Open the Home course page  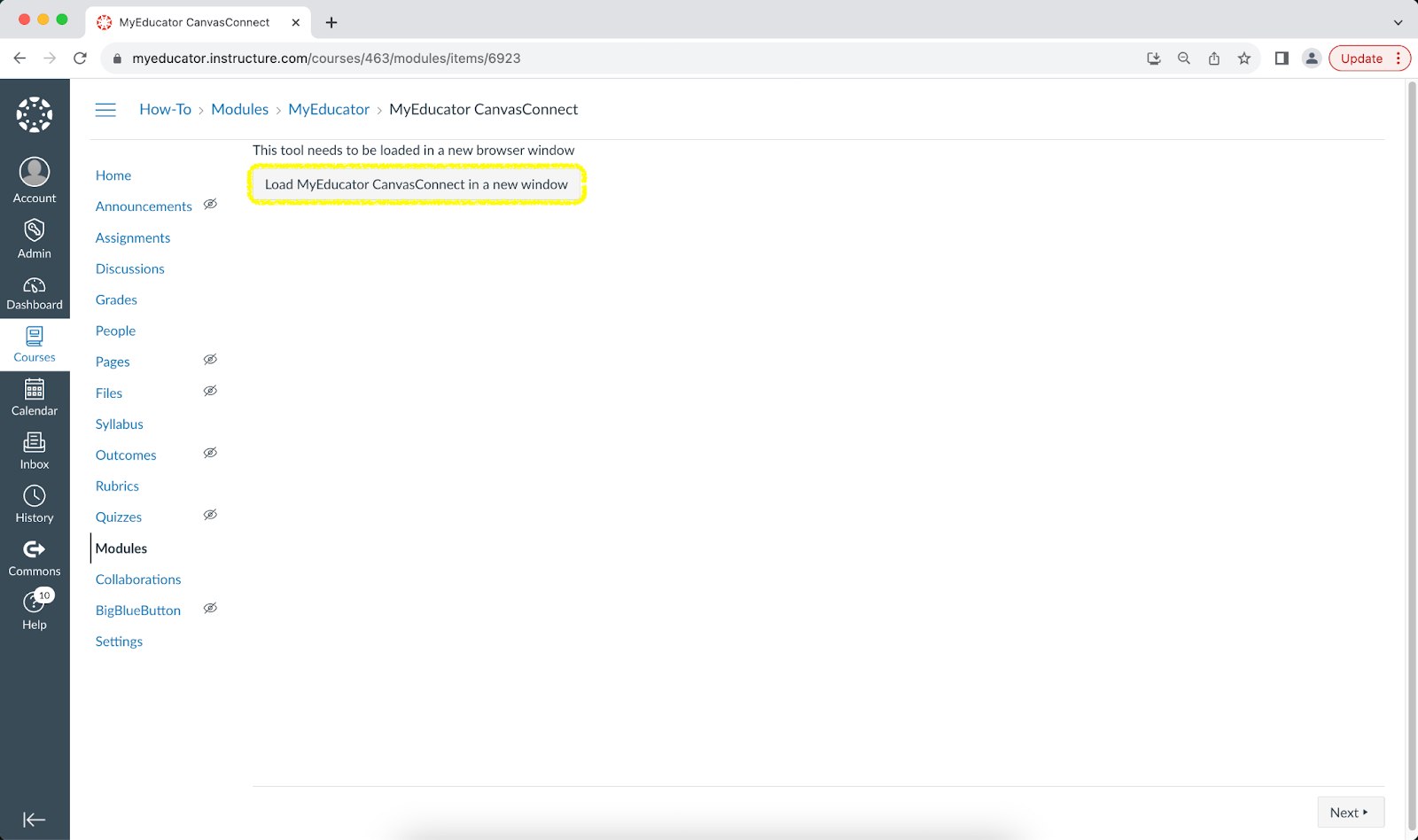(113, 175)
